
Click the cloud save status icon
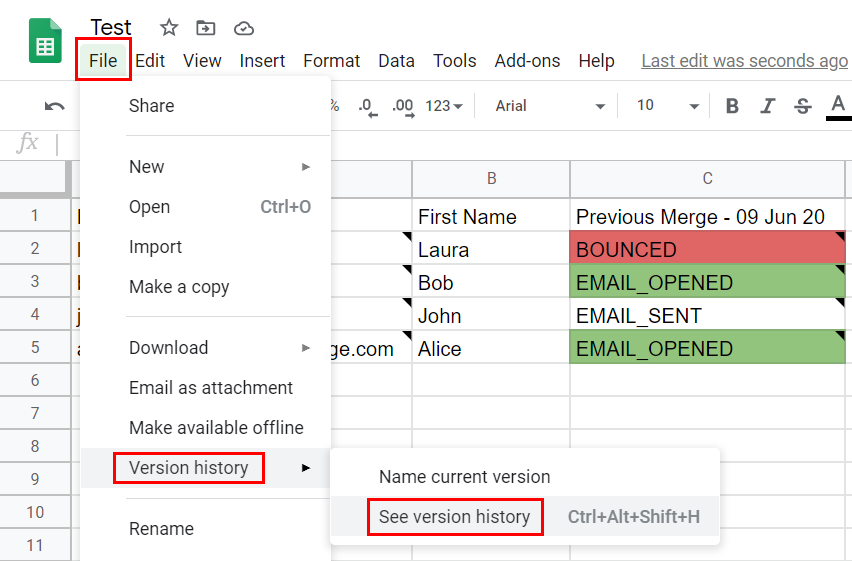pyautogui.click(x=243, y=28)
